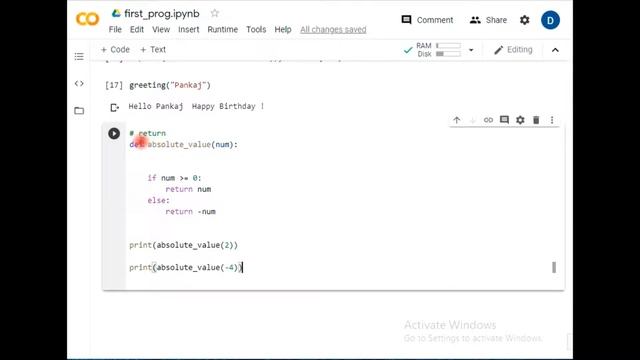Click the Google Drive icon beside notebook title

click(x=116, y=13)
